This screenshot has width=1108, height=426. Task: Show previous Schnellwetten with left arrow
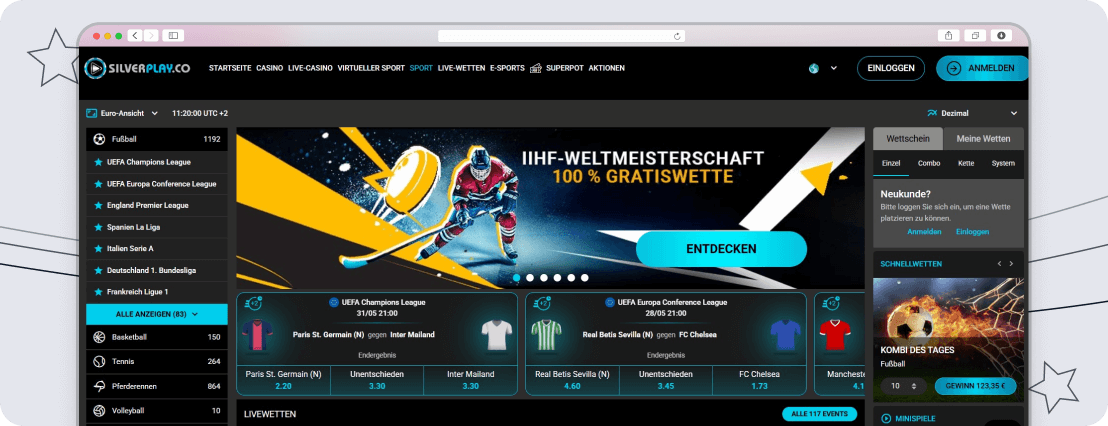[x=999, y=264]
